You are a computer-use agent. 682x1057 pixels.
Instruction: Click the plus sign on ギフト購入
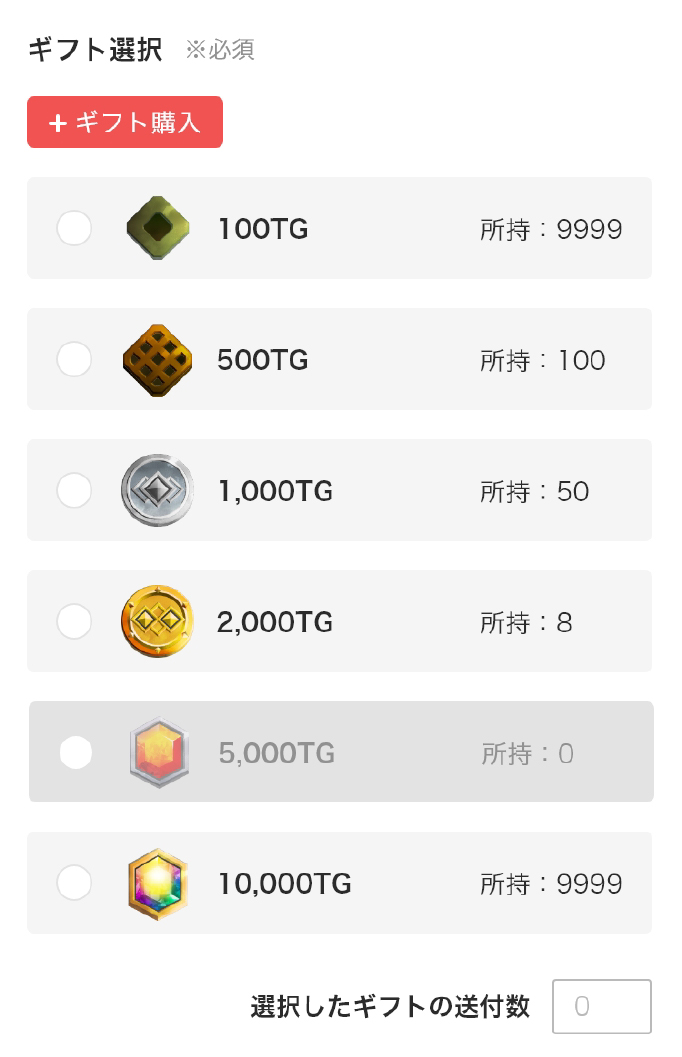[x=58, y=123]
